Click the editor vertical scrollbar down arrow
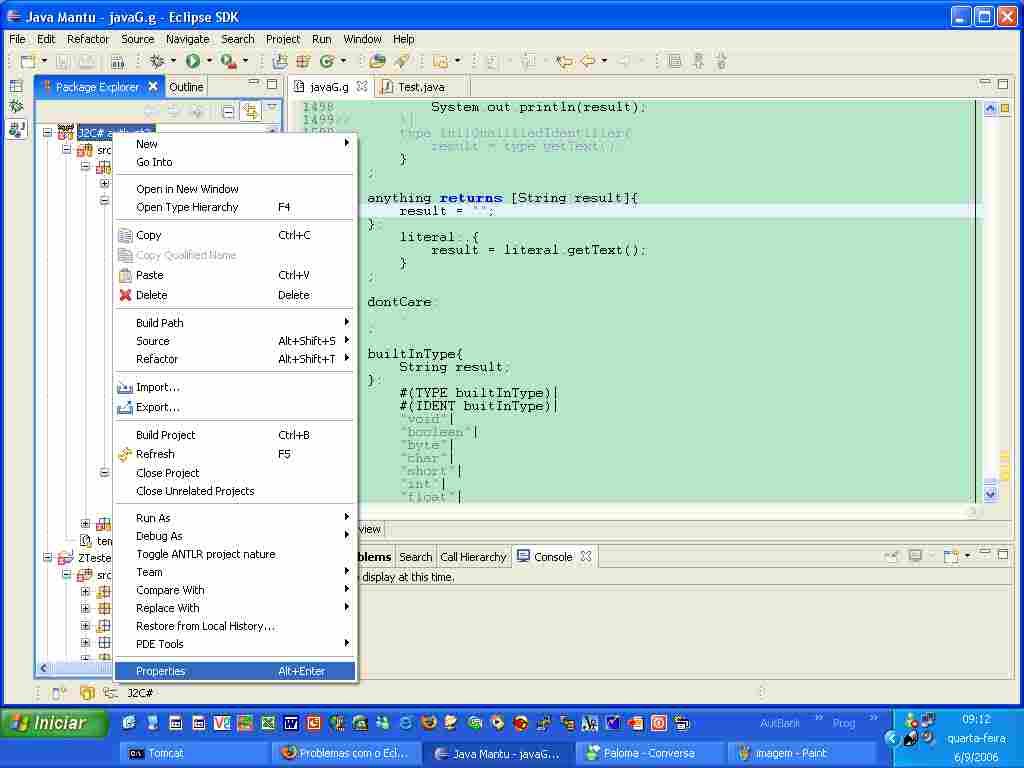Screen dimensions: 1024x768 (x=990, y=494)
